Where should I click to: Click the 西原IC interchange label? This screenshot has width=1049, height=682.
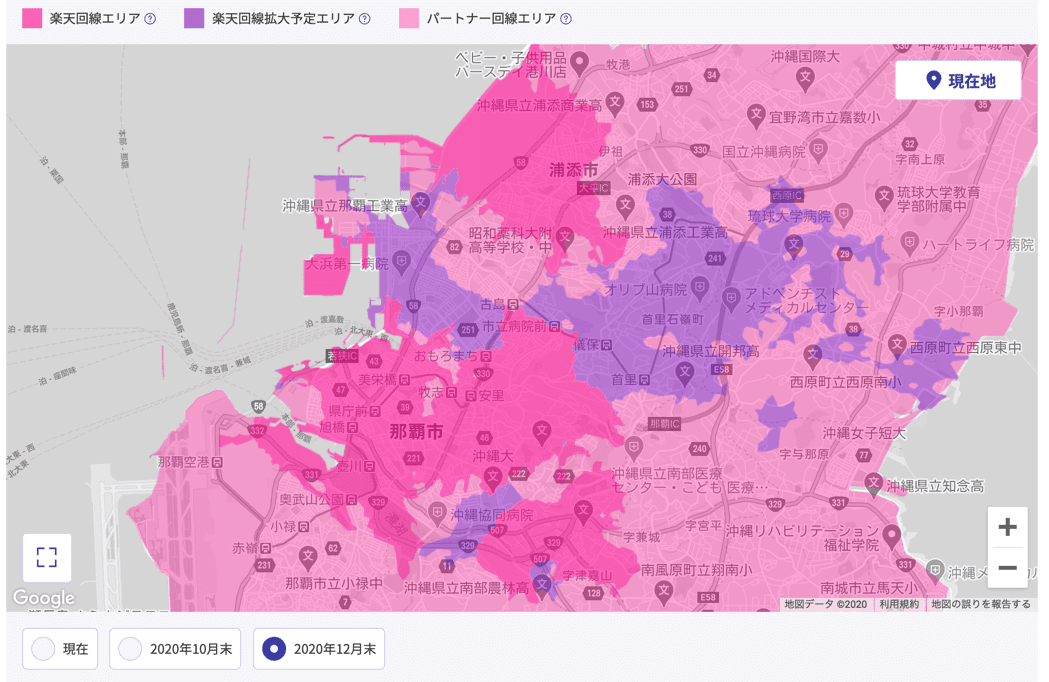(x=787, y=195)
